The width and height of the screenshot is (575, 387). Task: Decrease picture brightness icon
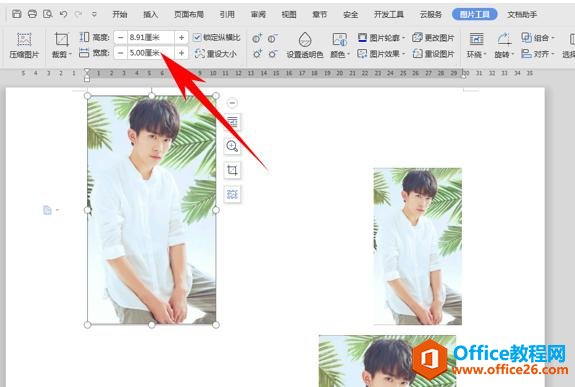click(272, 54)
